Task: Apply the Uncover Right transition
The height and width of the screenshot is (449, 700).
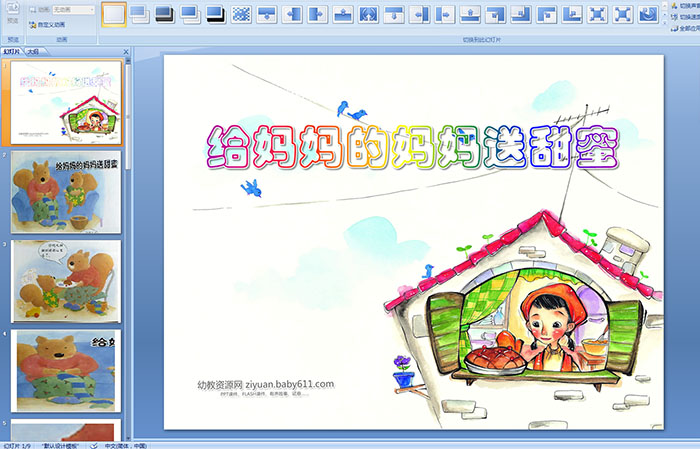Action: pyautogui.click(x=445, y=14)
